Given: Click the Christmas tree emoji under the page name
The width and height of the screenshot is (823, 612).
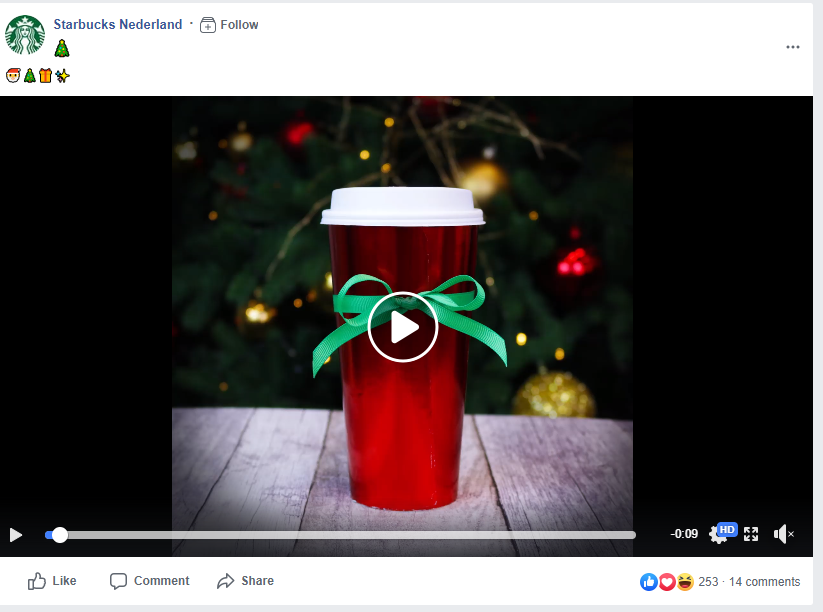Looking at the screenshot, I should (62, 48).
